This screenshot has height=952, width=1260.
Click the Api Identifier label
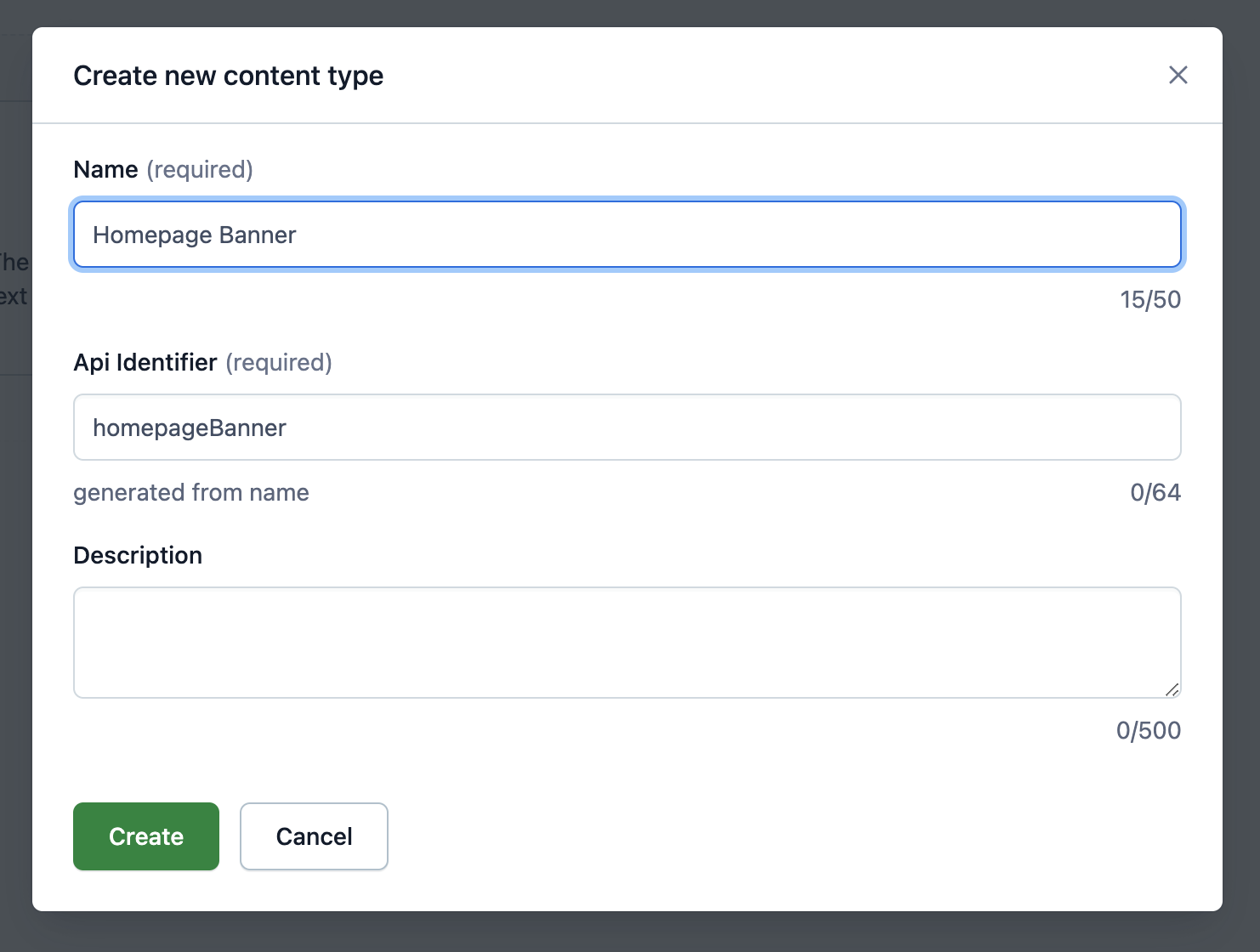click(x=145, y=363)
